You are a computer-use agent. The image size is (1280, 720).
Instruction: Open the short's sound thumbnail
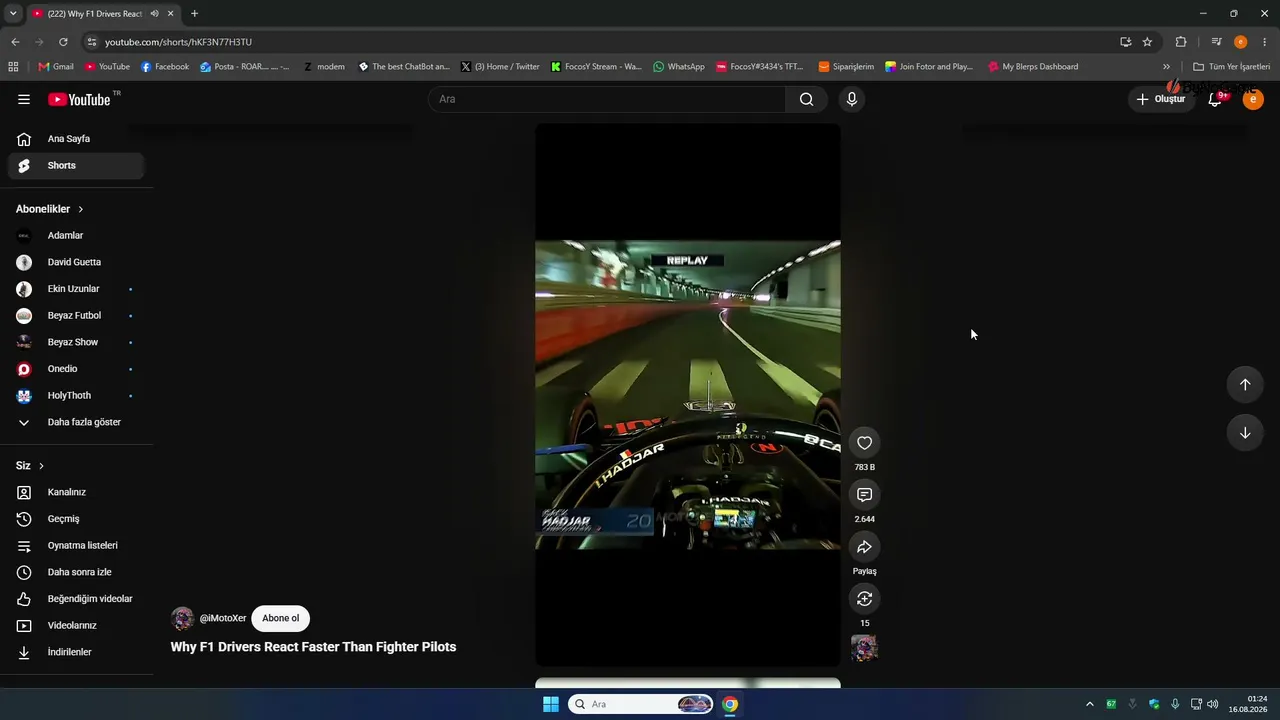coord(865,648)
